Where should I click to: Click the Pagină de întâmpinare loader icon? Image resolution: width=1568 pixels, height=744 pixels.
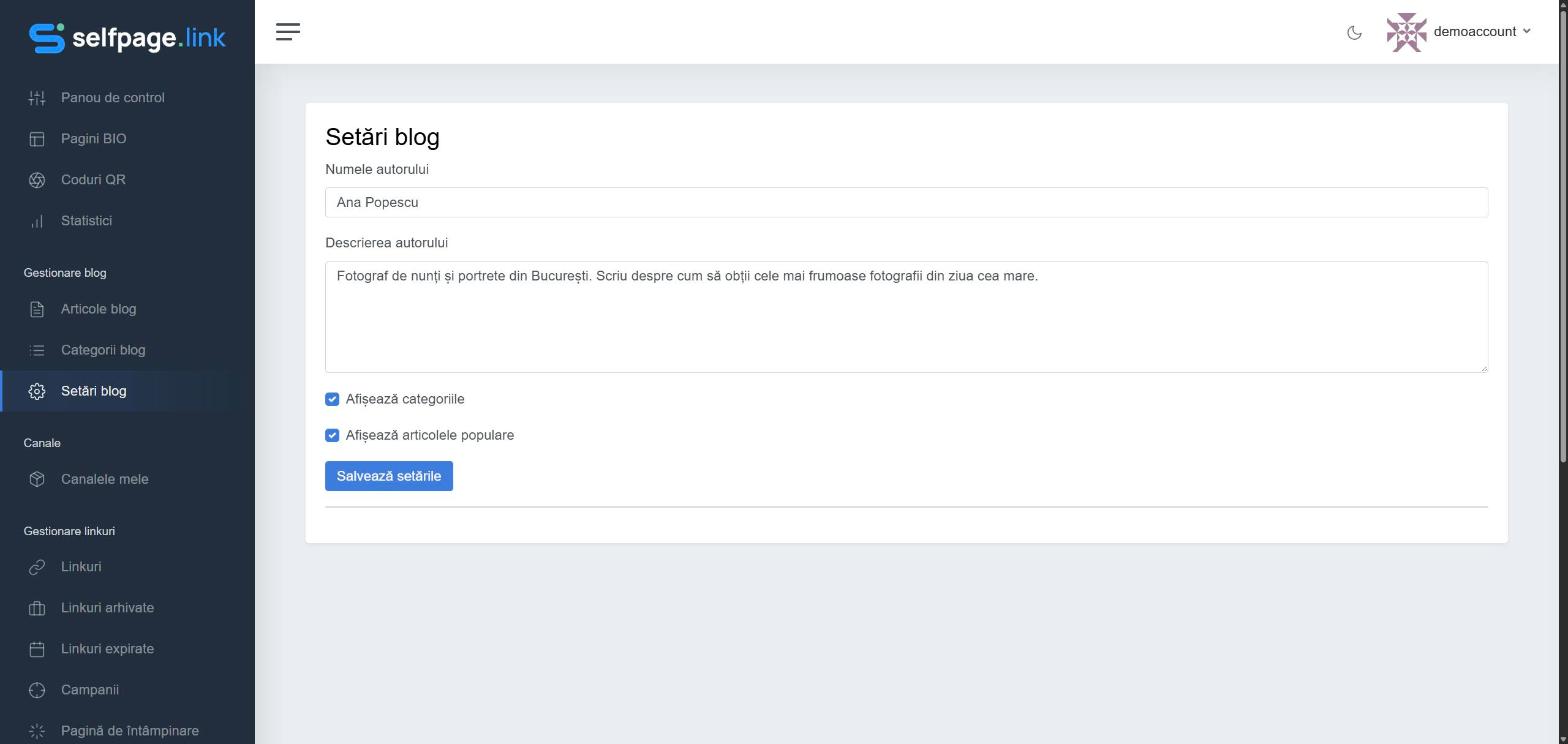click(x=37, y=731)
